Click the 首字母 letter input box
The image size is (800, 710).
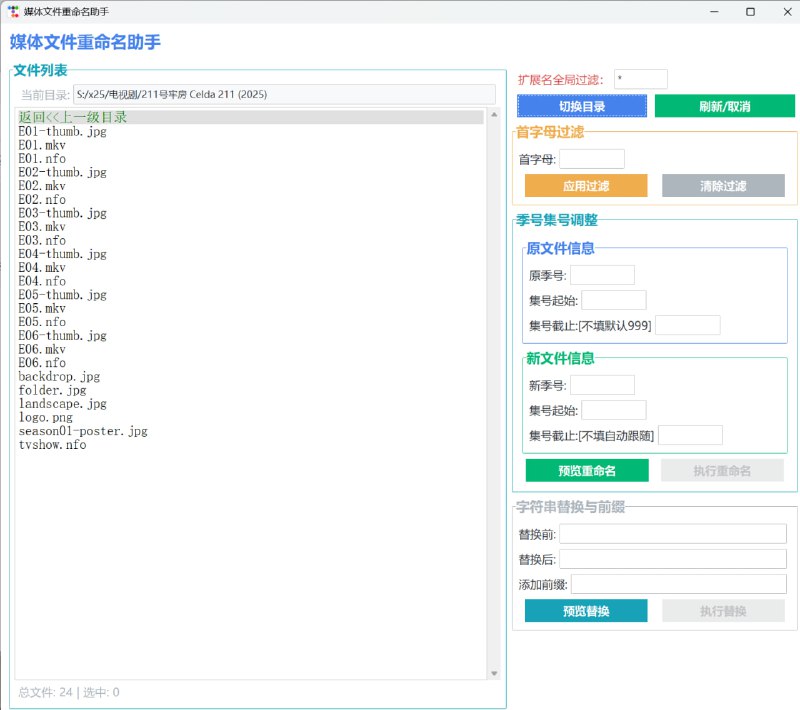591,158
